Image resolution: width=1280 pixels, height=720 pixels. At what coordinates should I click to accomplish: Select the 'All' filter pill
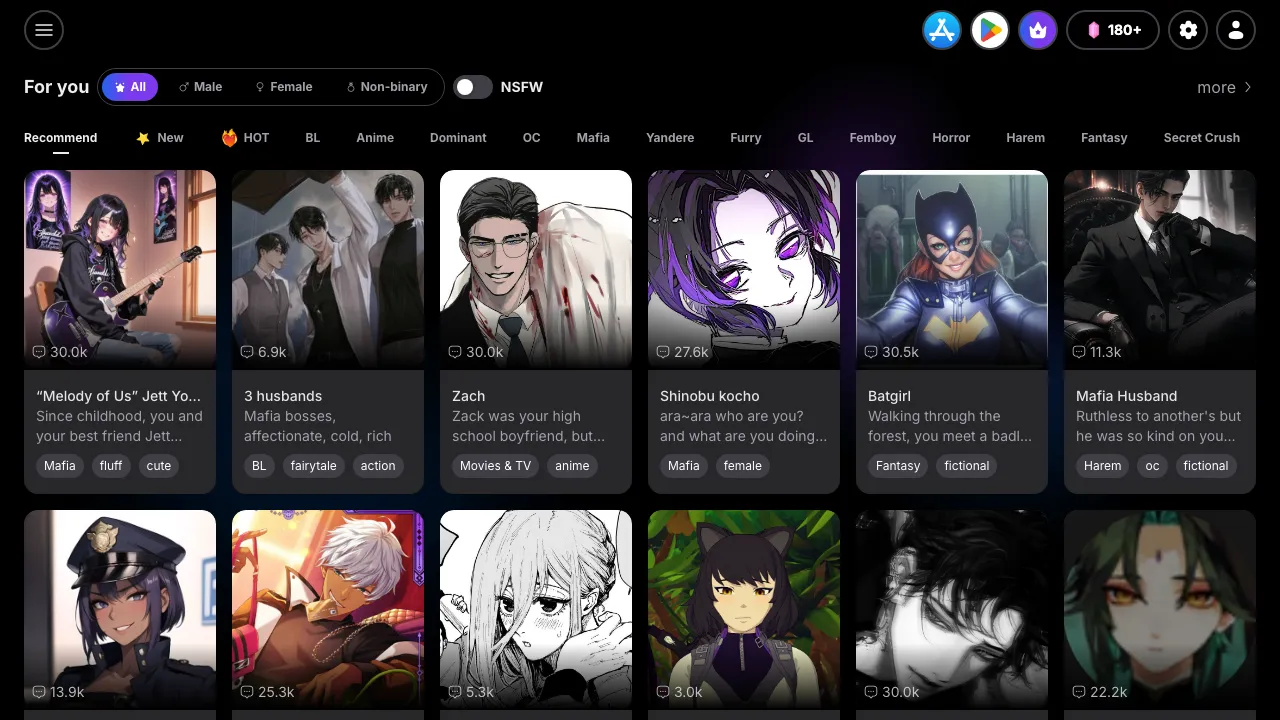click(x=129, y=87)
